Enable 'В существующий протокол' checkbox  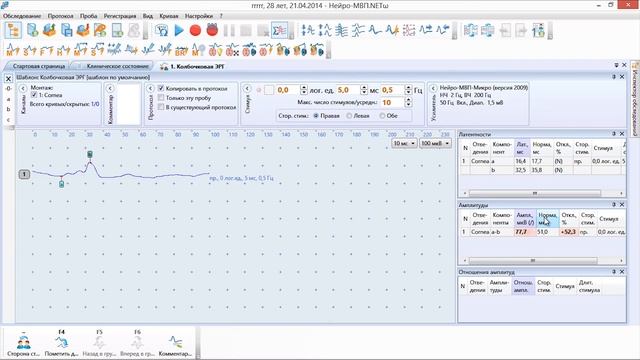[x=161, y=107]
